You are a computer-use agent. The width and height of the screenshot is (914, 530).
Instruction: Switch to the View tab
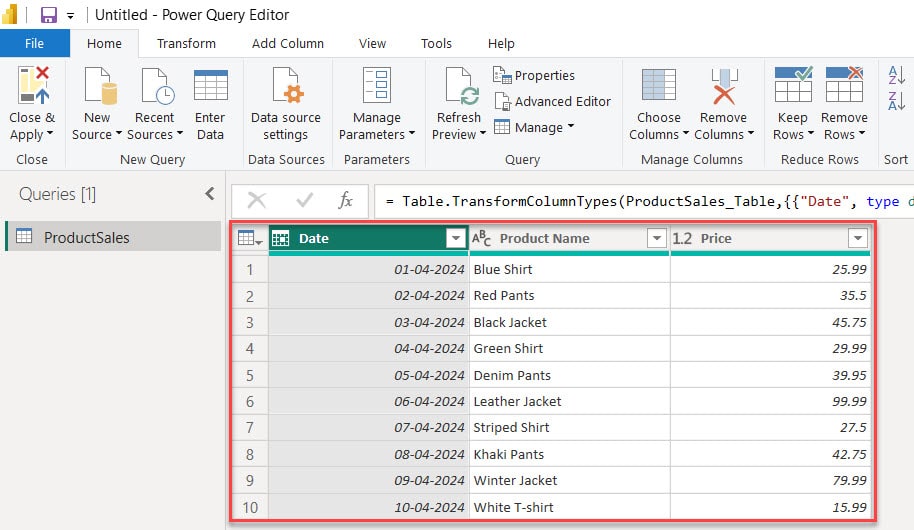[x=372, y=43]
